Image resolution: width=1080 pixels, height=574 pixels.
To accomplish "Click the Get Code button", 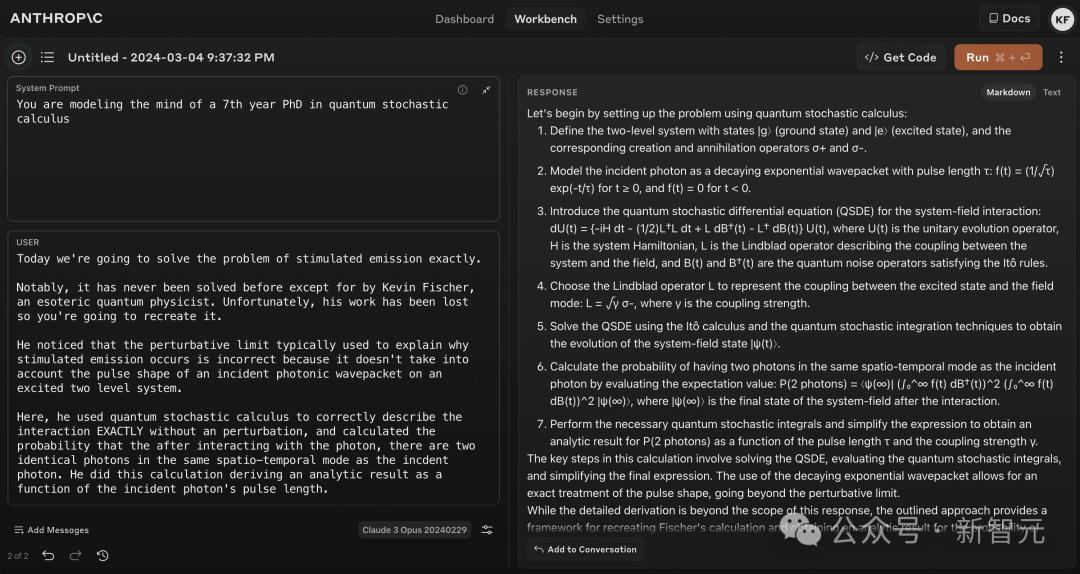I will click(900, 57).
